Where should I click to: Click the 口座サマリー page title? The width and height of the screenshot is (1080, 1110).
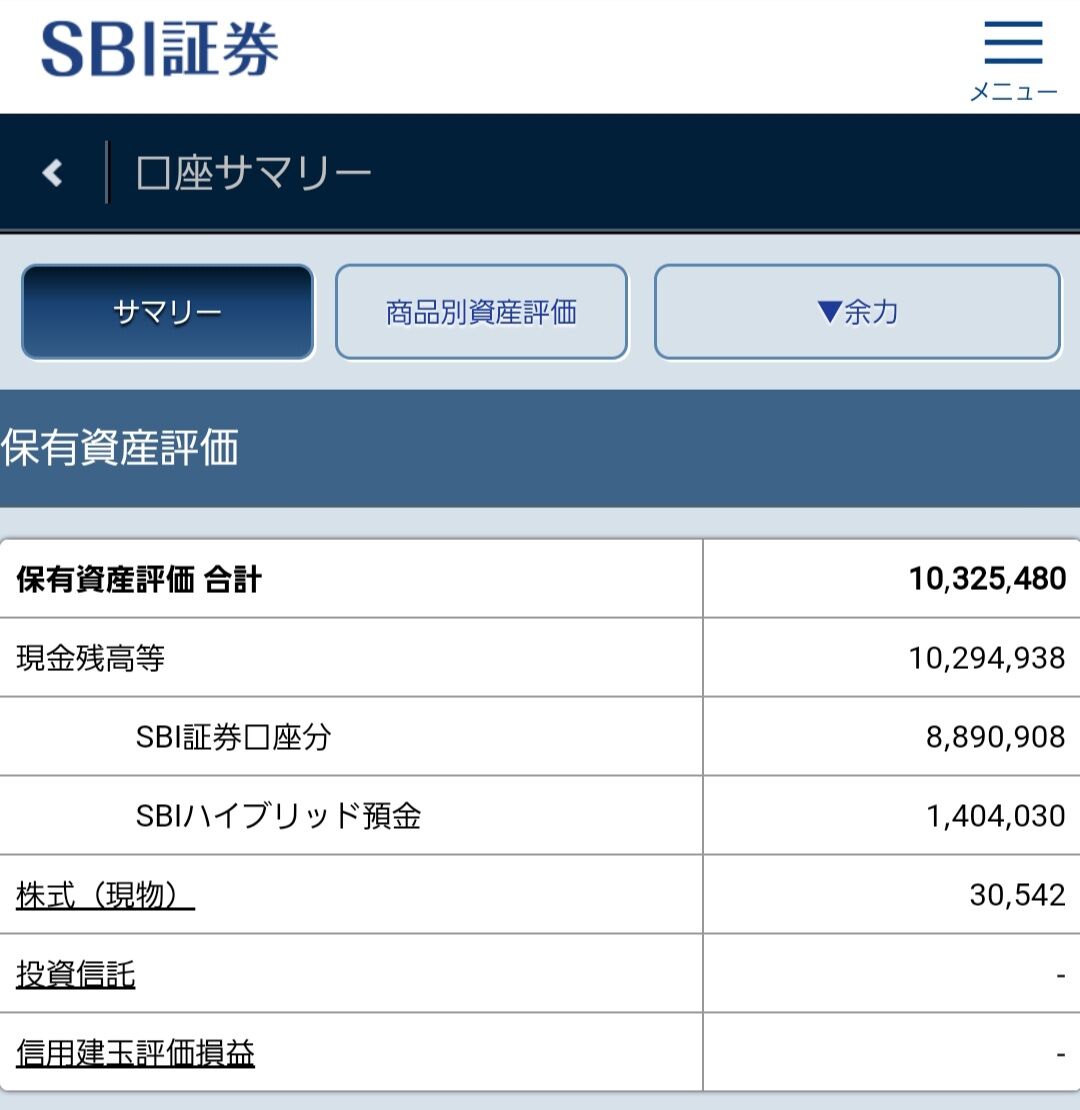tap(253, 173)
